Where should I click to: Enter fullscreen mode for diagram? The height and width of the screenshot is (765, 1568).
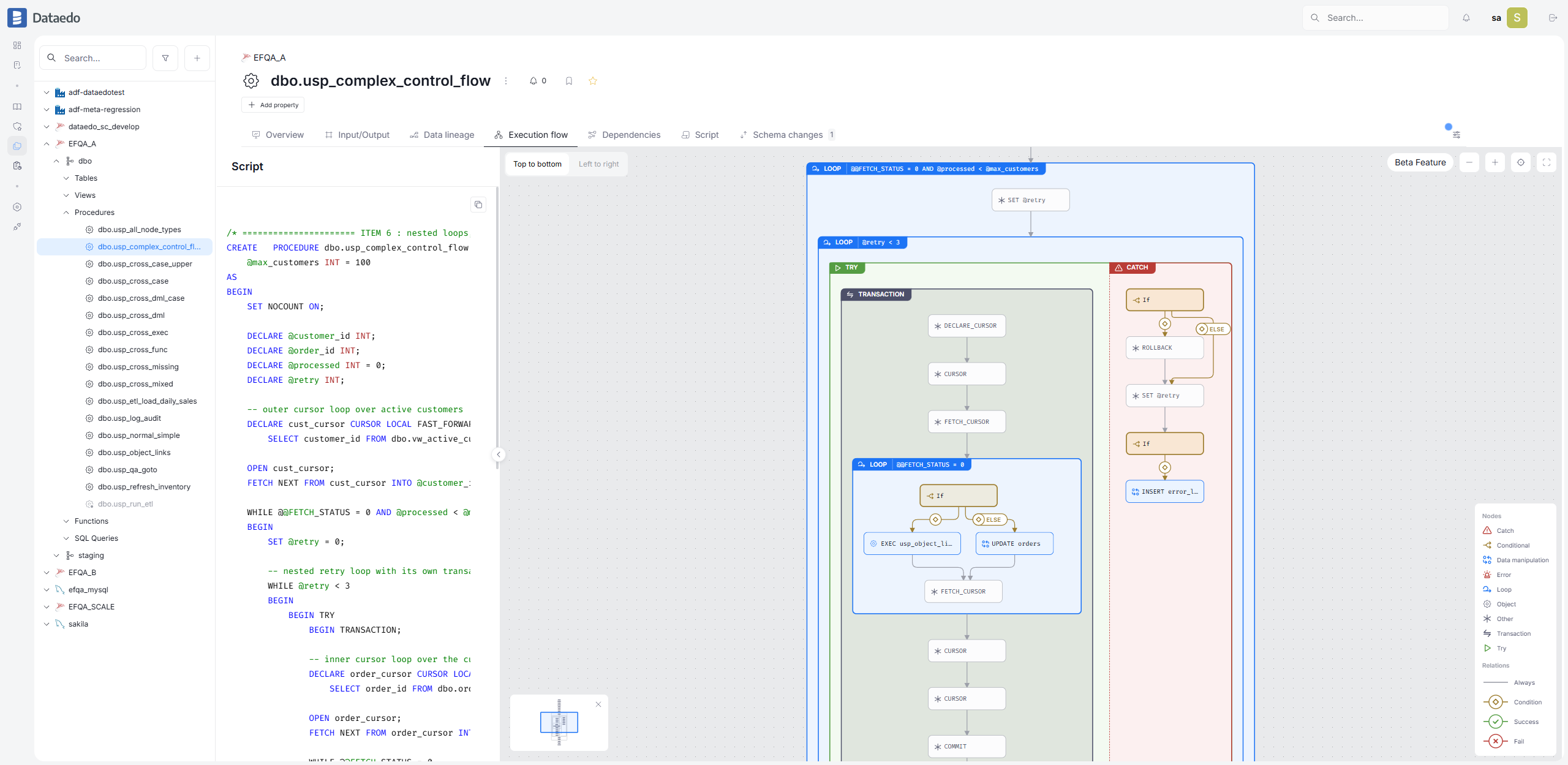(1547, 162)
